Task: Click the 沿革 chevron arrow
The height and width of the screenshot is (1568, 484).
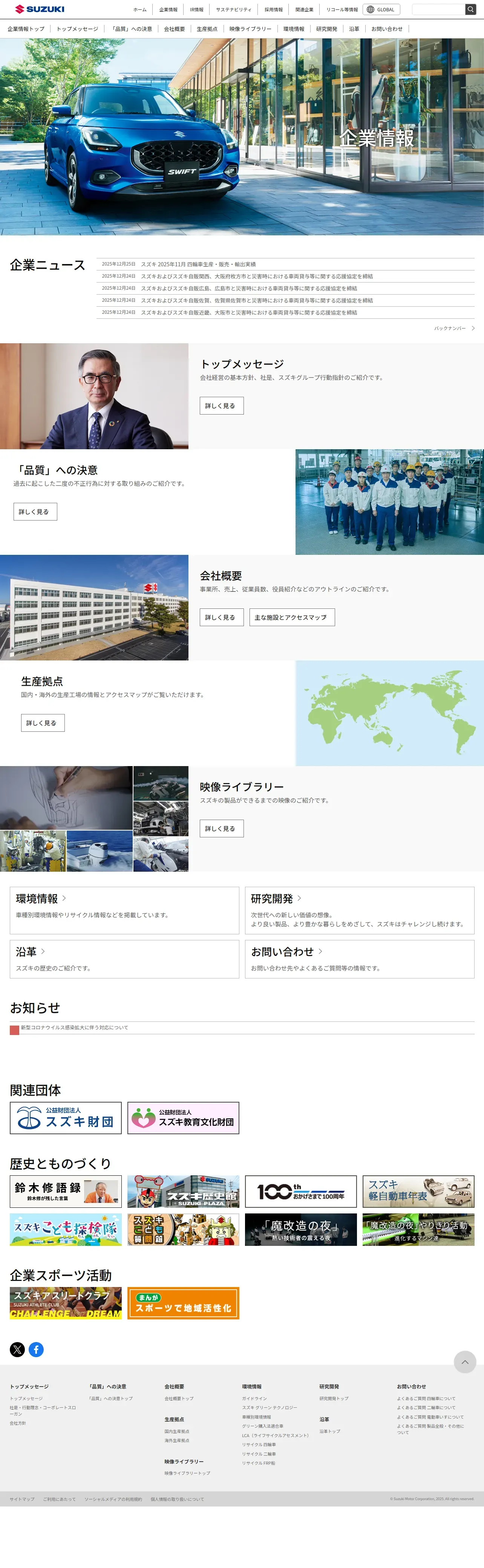Action: coord(43,951)
